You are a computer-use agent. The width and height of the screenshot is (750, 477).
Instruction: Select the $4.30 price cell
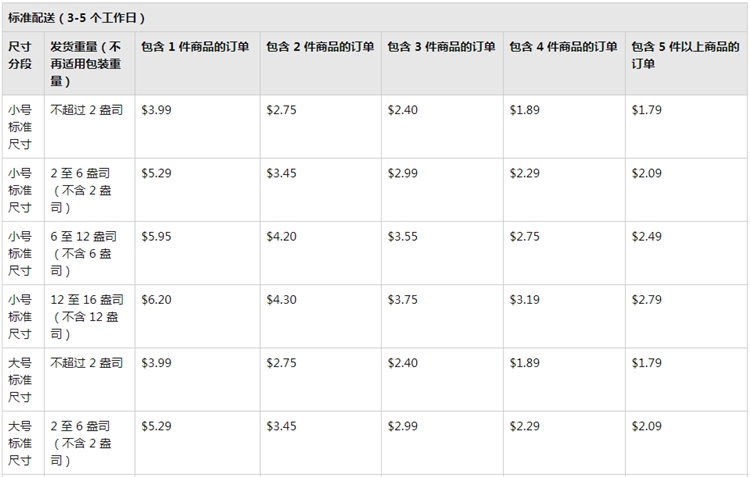pos(282,300)
